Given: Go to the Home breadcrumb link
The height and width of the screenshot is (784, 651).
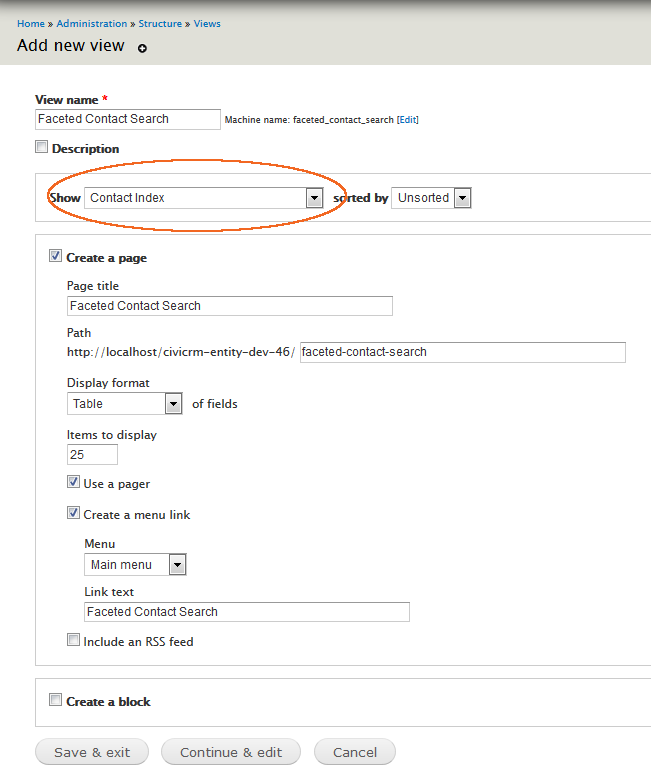Looking at the screenshot, I should (31, 24).
